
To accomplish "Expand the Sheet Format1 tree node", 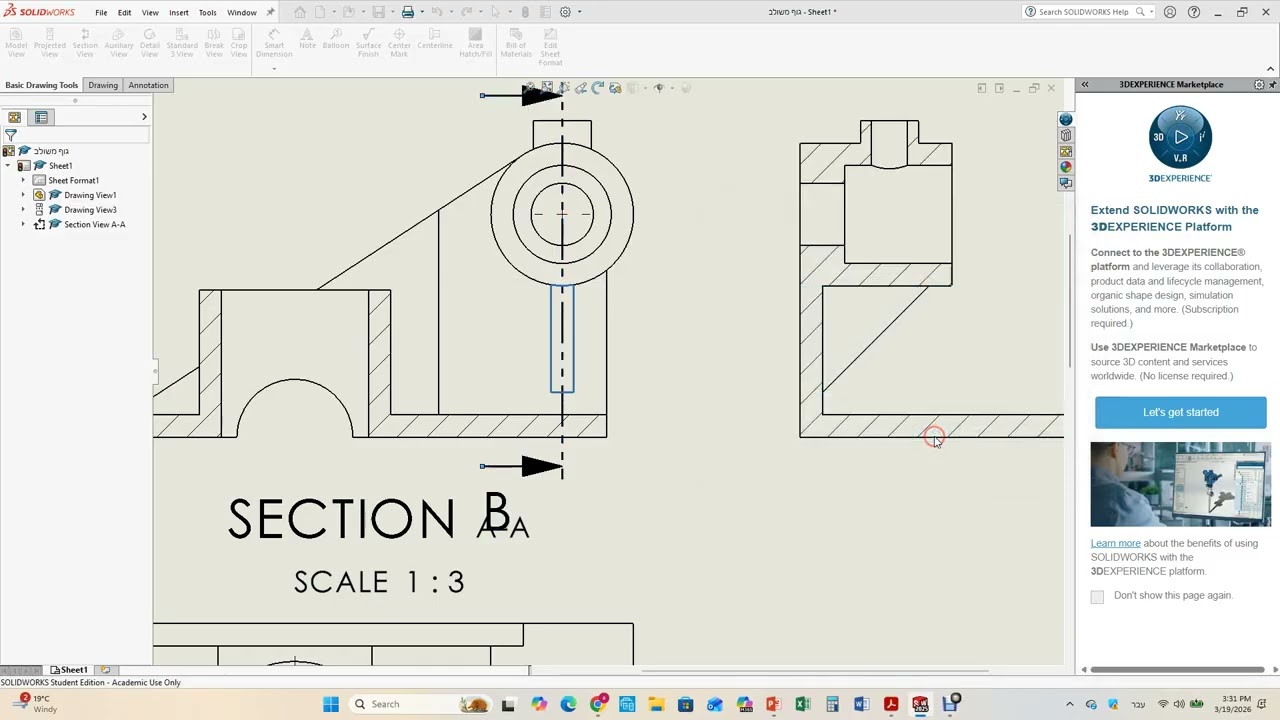I will pyautogui.click(x=23, y=180).
